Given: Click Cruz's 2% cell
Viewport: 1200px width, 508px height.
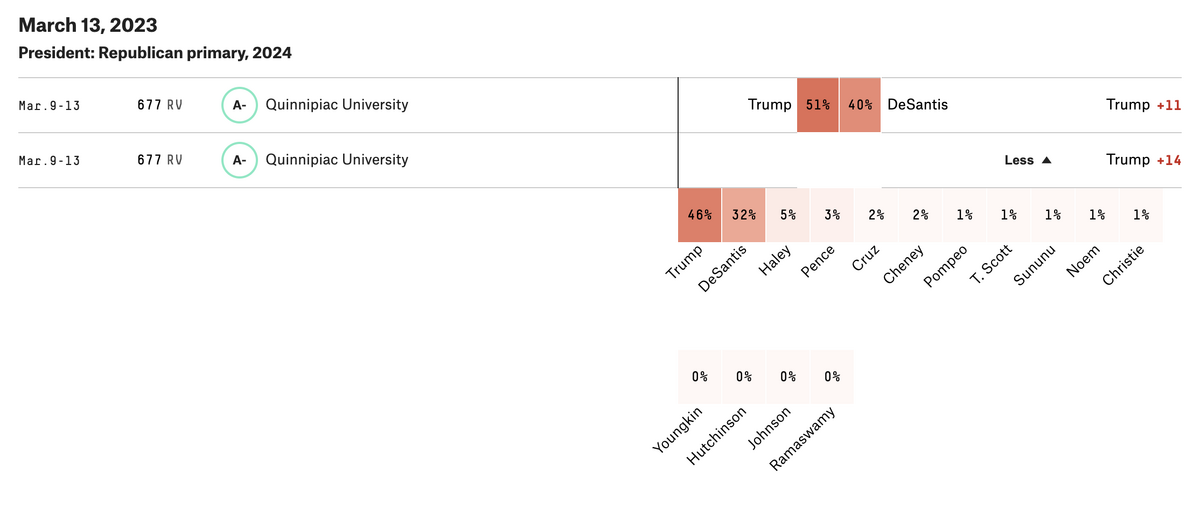Looking at the screenshot, I should [x=876, y=215].
